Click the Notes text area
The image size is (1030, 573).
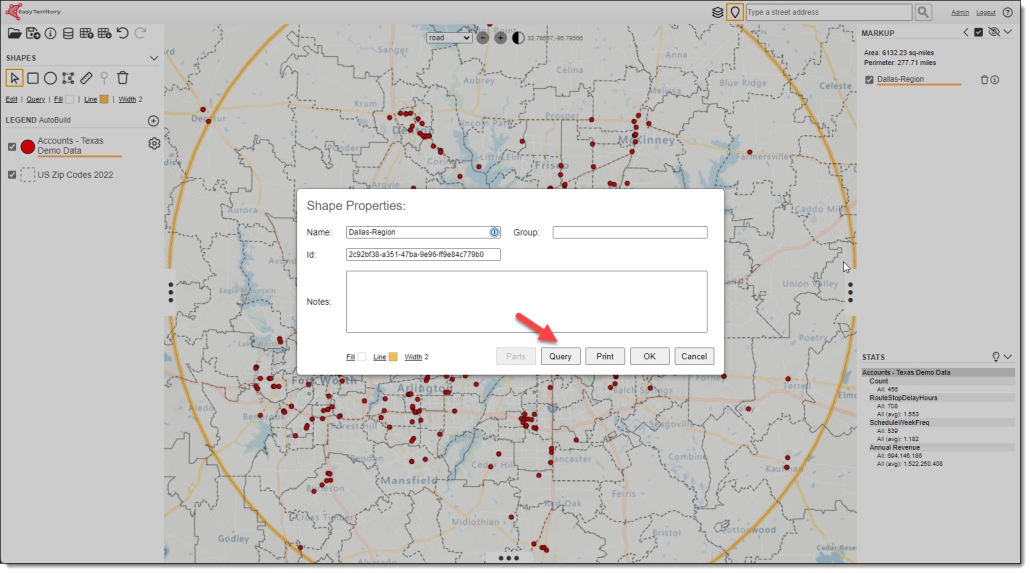coord(527,302)
